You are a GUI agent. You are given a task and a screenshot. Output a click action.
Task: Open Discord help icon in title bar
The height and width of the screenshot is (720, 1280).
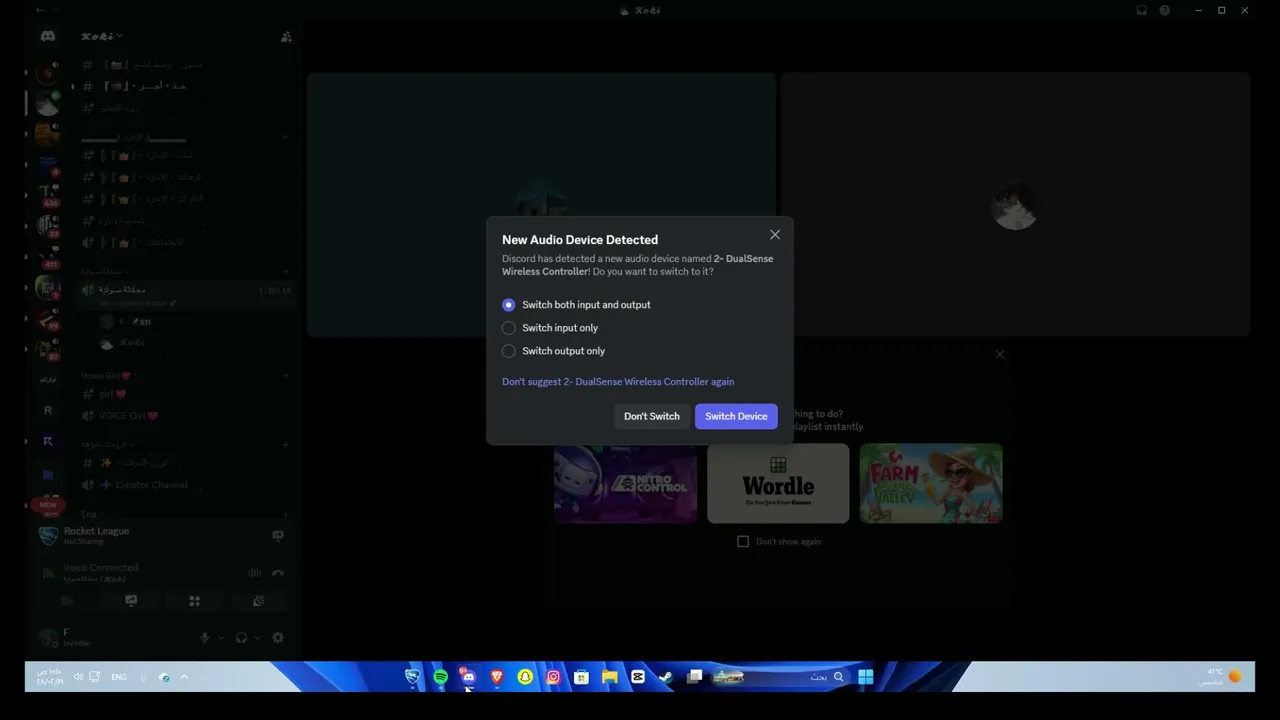tap(1165, 10)
